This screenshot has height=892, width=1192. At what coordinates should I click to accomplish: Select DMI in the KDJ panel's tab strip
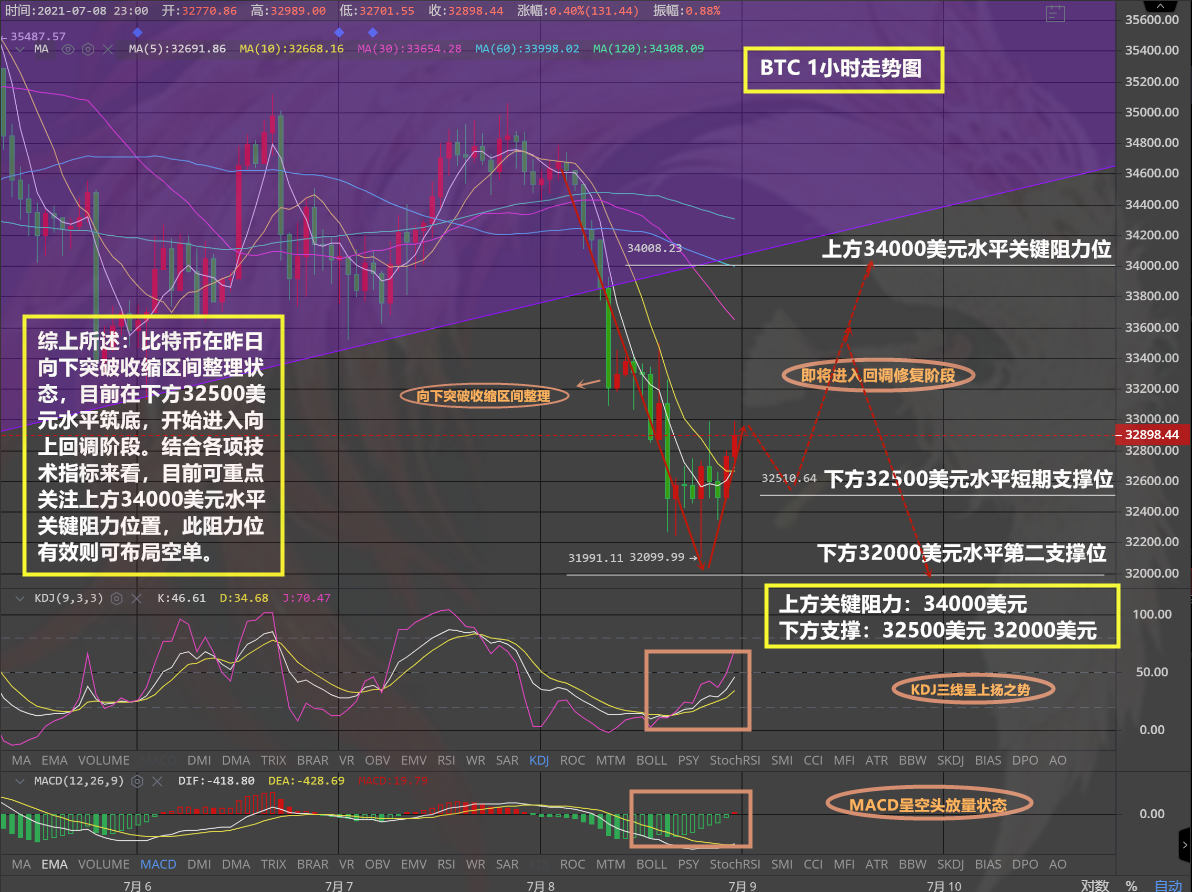[199, 760]
